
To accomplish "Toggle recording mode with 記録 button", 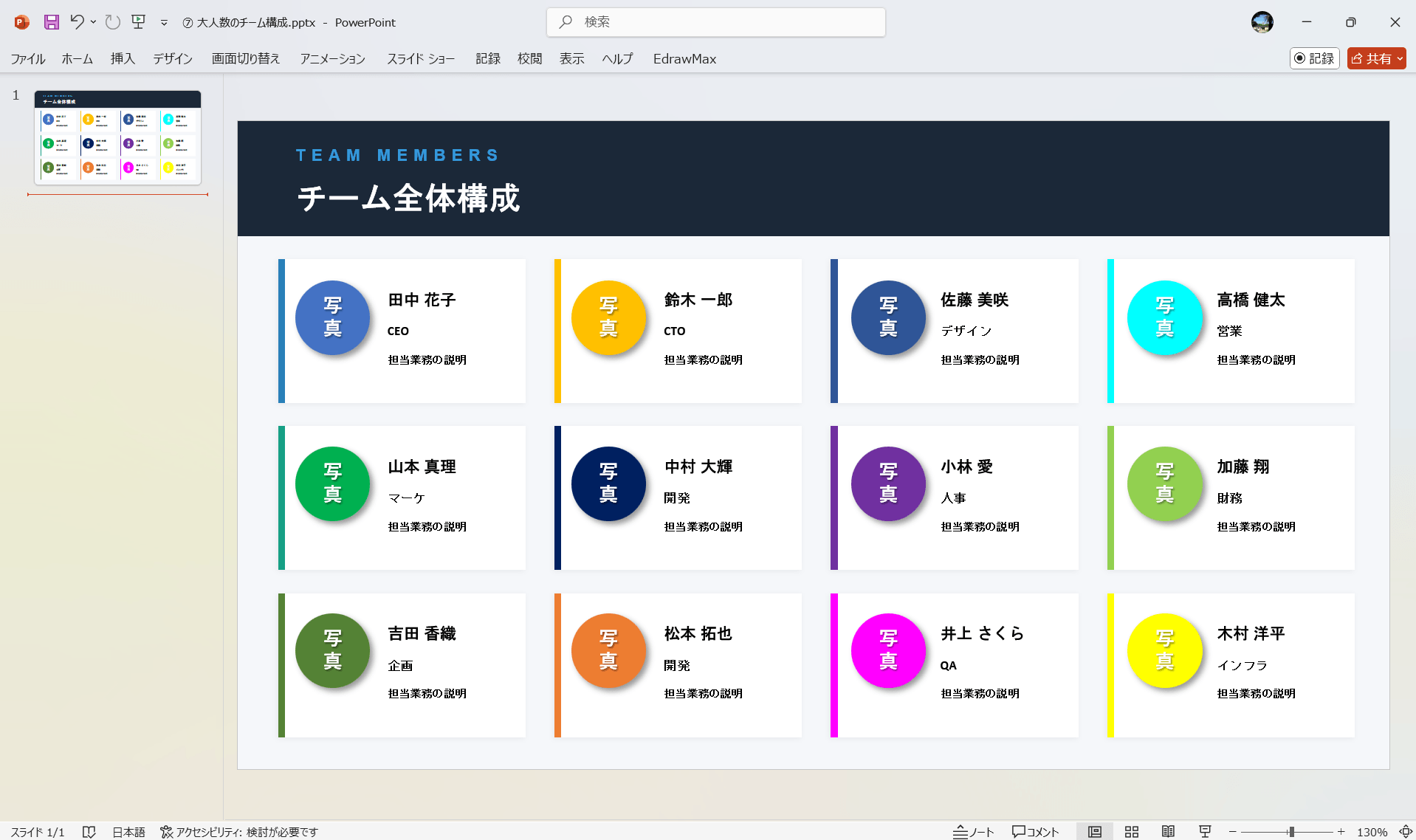I will (1314, 58).
